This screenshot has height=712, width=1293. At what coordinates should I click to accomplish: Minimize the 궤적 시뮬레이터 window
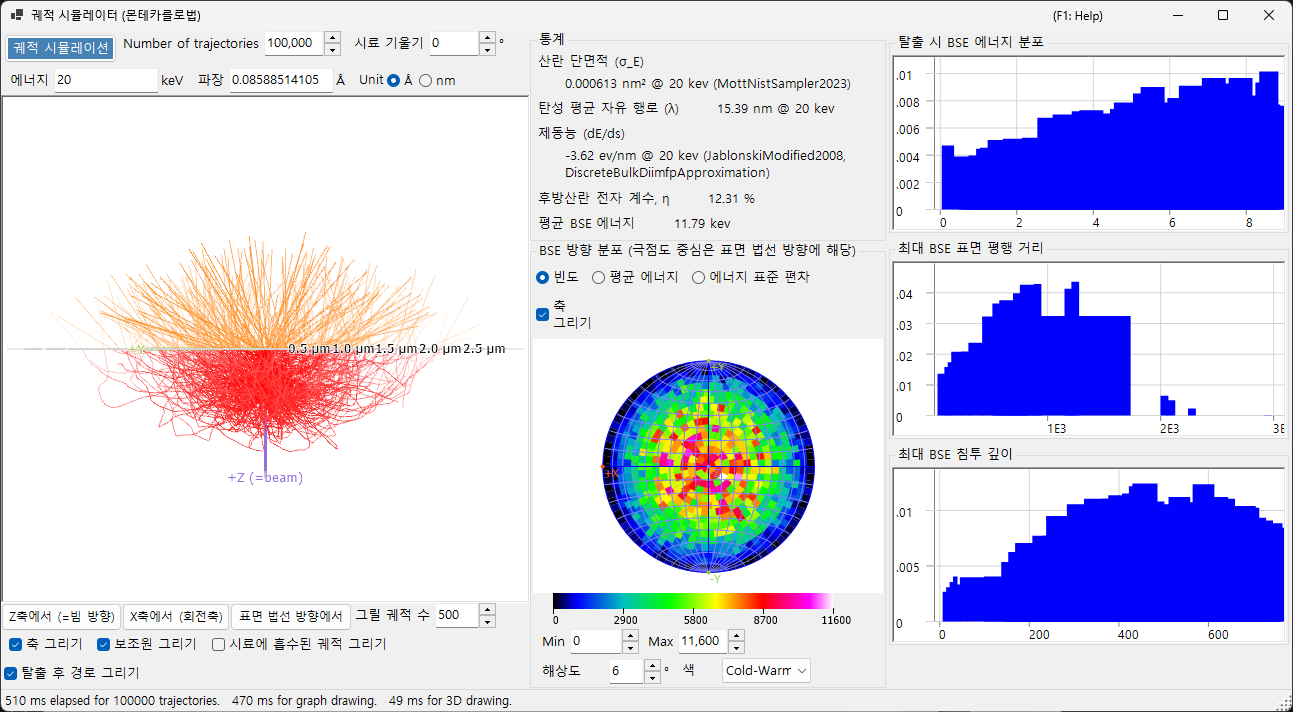(1178, 15)
